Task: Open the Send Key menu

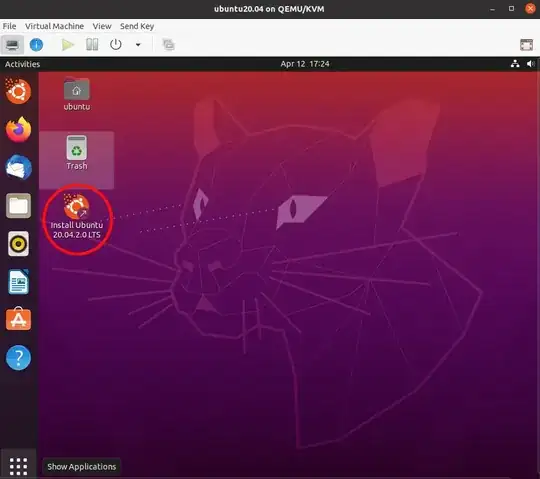Action: pyautogui.click(x=137, y=26)
